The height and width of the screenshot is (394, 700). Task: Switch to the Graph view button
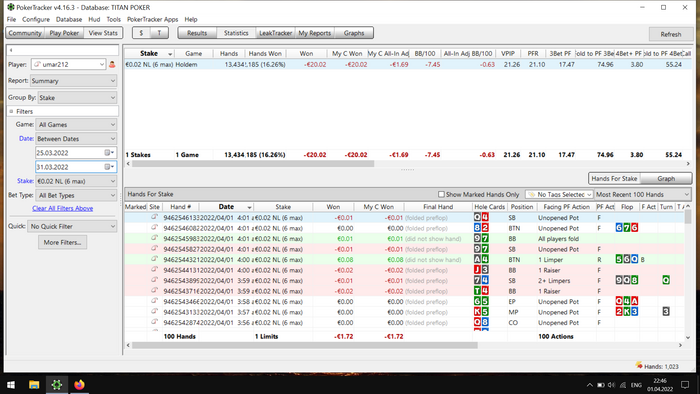666,178
